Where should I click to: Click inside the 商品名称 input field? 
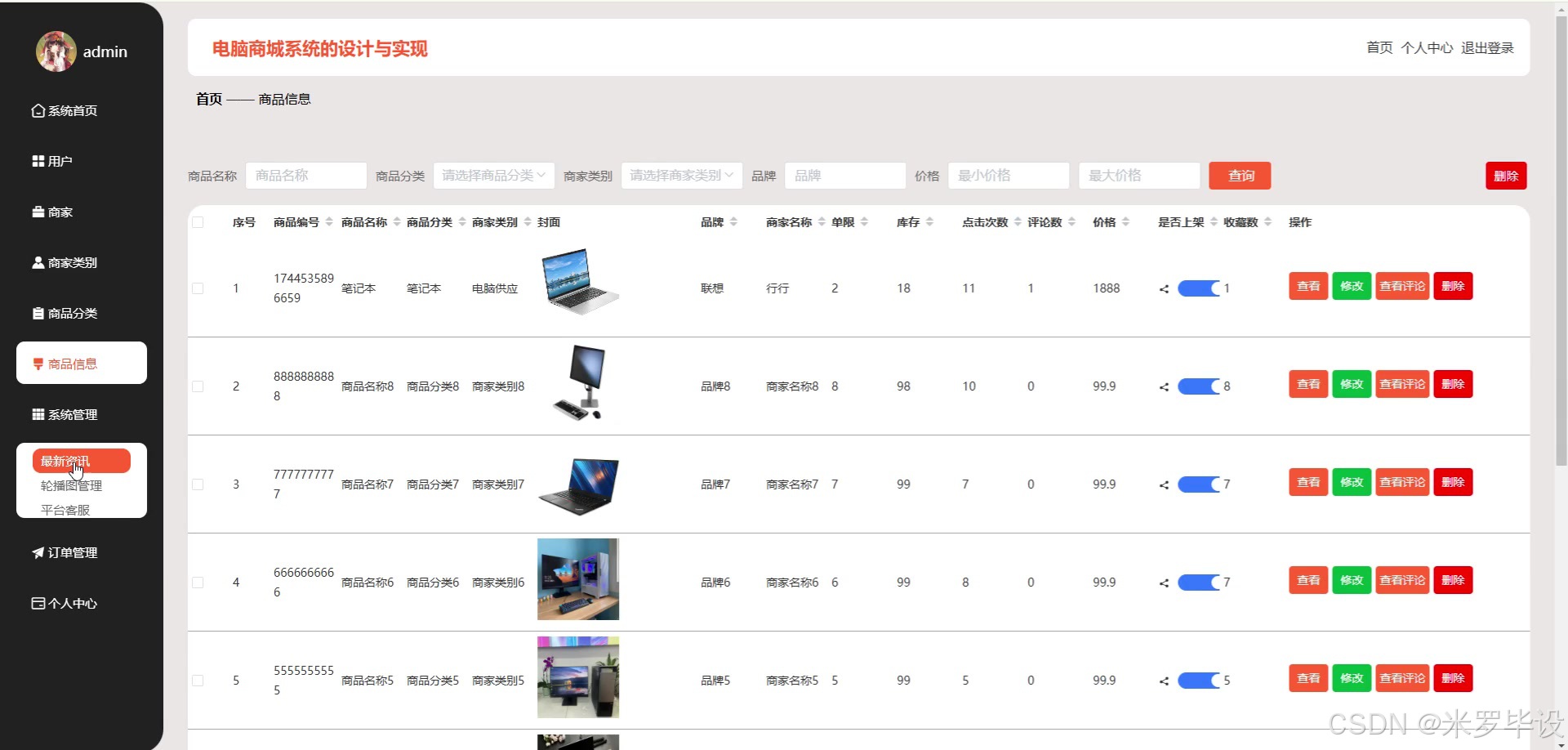coord(305,175)
